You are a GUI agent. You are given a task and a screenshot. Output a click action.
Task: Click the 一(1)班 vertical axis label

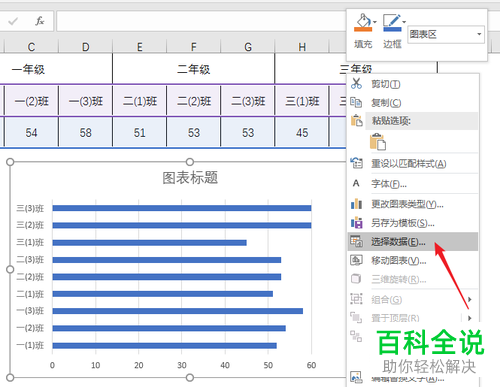click(x=30, y=345)
